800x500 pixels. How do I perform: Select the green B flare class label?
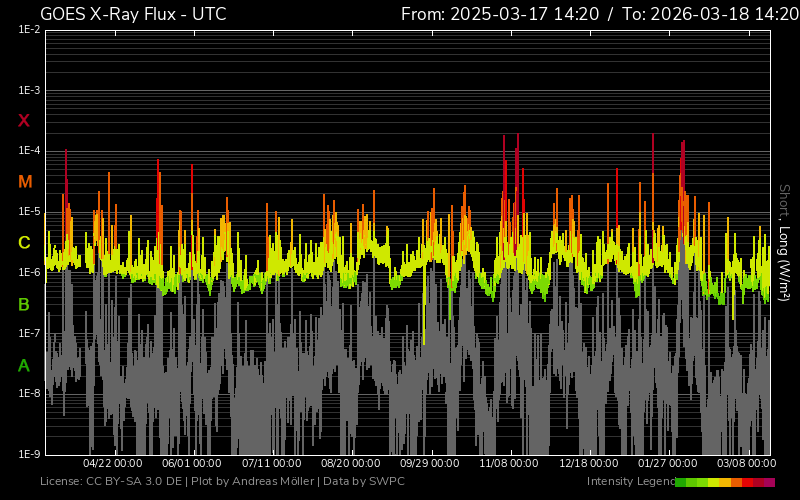tap(24, 304)
